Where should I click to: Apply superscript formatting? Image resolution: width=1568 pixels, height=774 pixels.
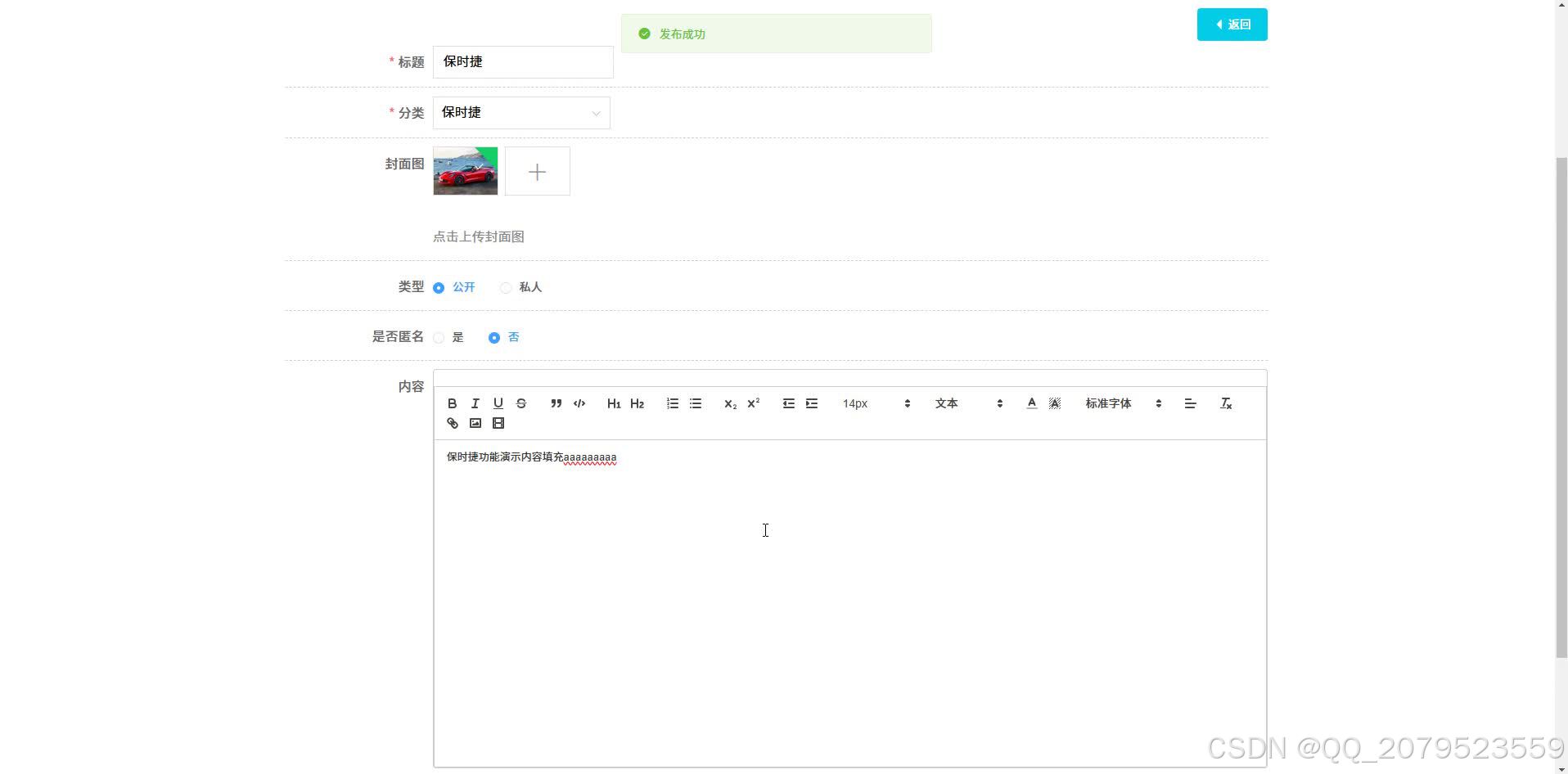[753, 403]
